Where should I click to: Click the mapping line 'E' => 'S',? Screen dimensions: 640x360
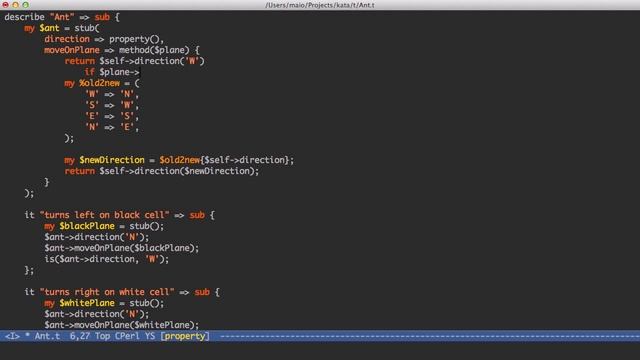(112, 116)
